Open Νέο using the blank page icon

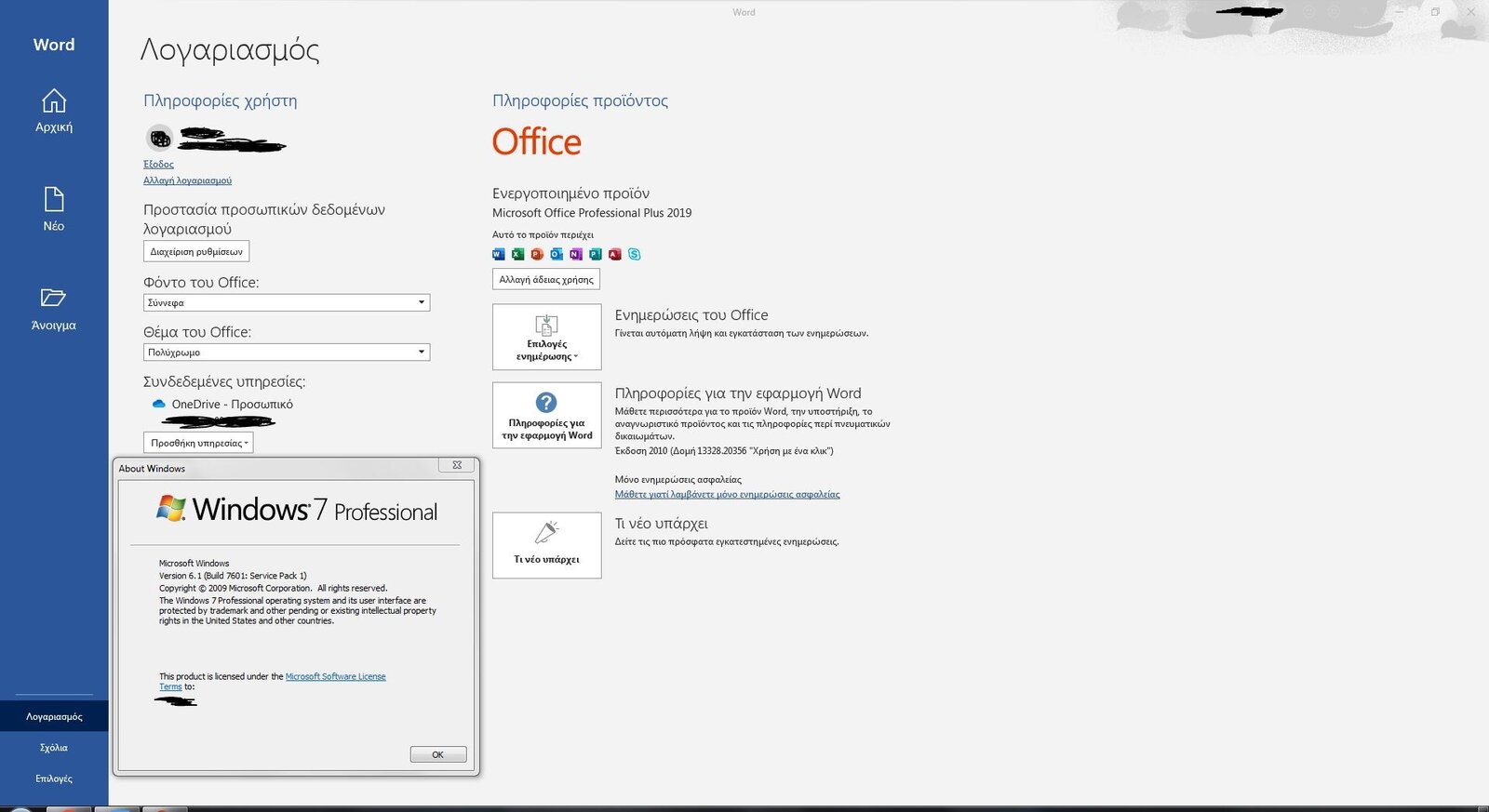click(54, 199)
